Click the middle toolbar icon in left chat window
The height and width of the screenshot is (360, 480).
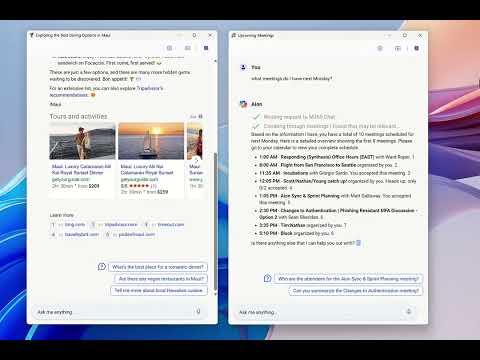tap(188, 48)
